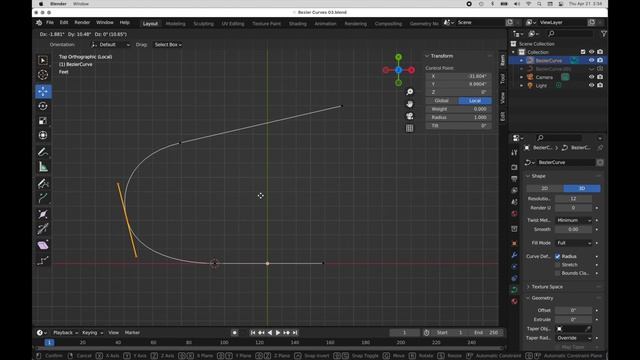Viewport: 640px width, 360px height.
Task: Toggle Collection exclude checkbox
Action: (x=583, y=52)
